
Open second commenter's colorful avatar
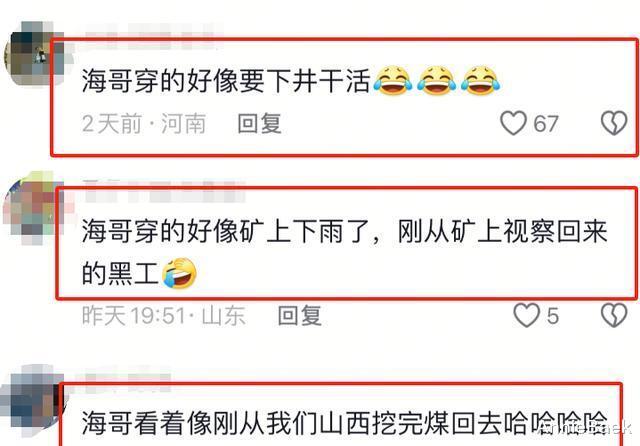point(33,208)
